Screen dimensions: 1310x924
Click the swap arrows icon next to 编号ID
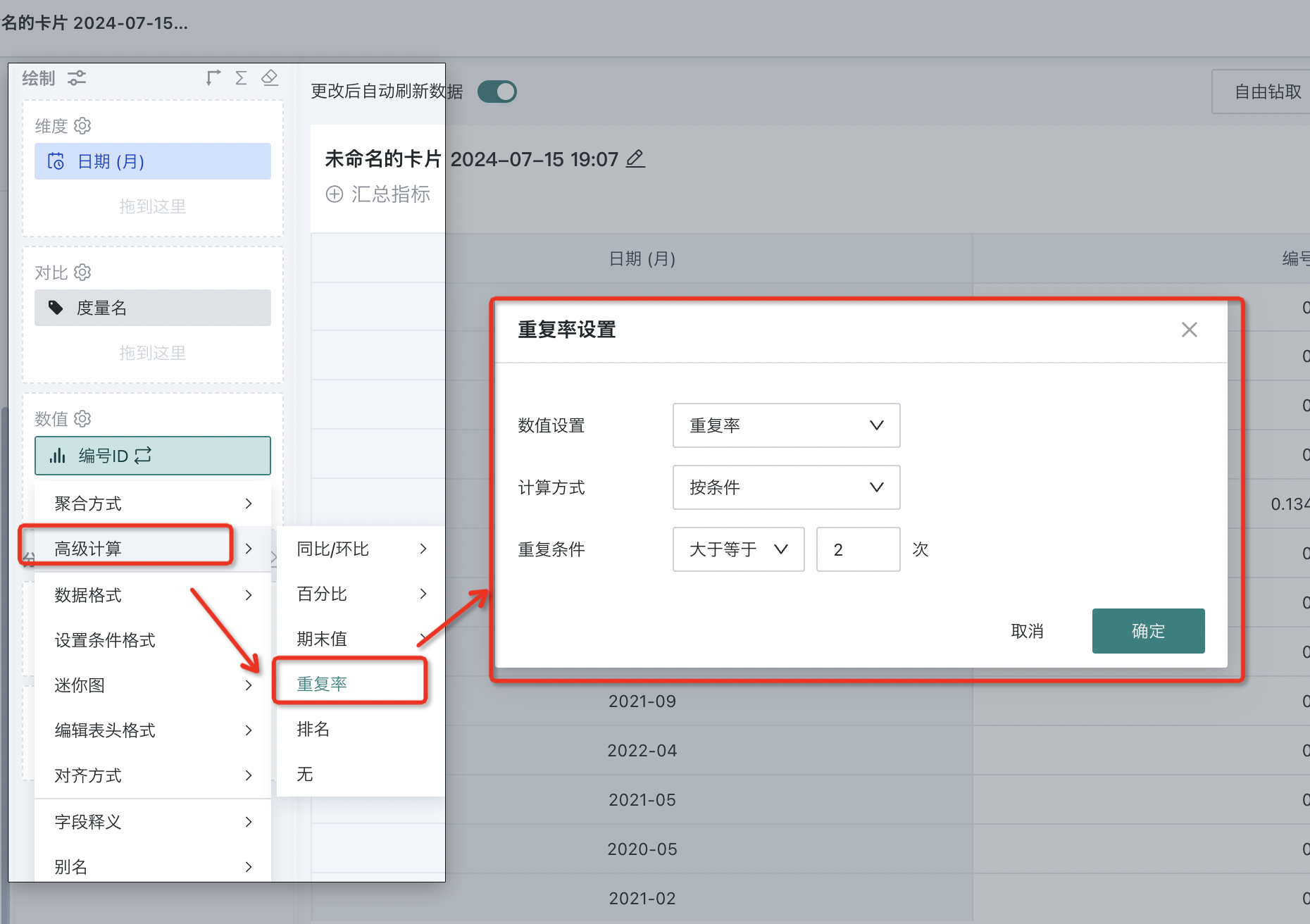point(143,456)
